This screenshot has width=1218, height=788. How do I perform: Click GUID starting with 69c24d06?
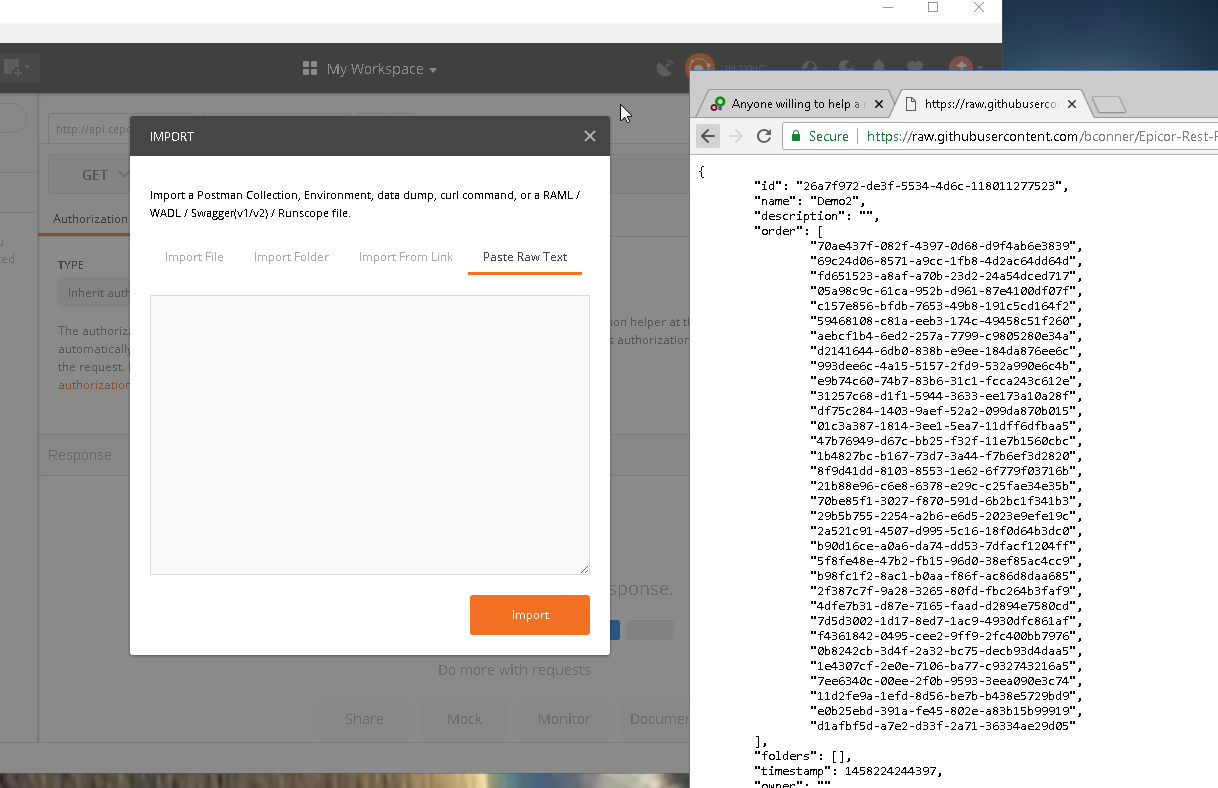pos(946,261)
